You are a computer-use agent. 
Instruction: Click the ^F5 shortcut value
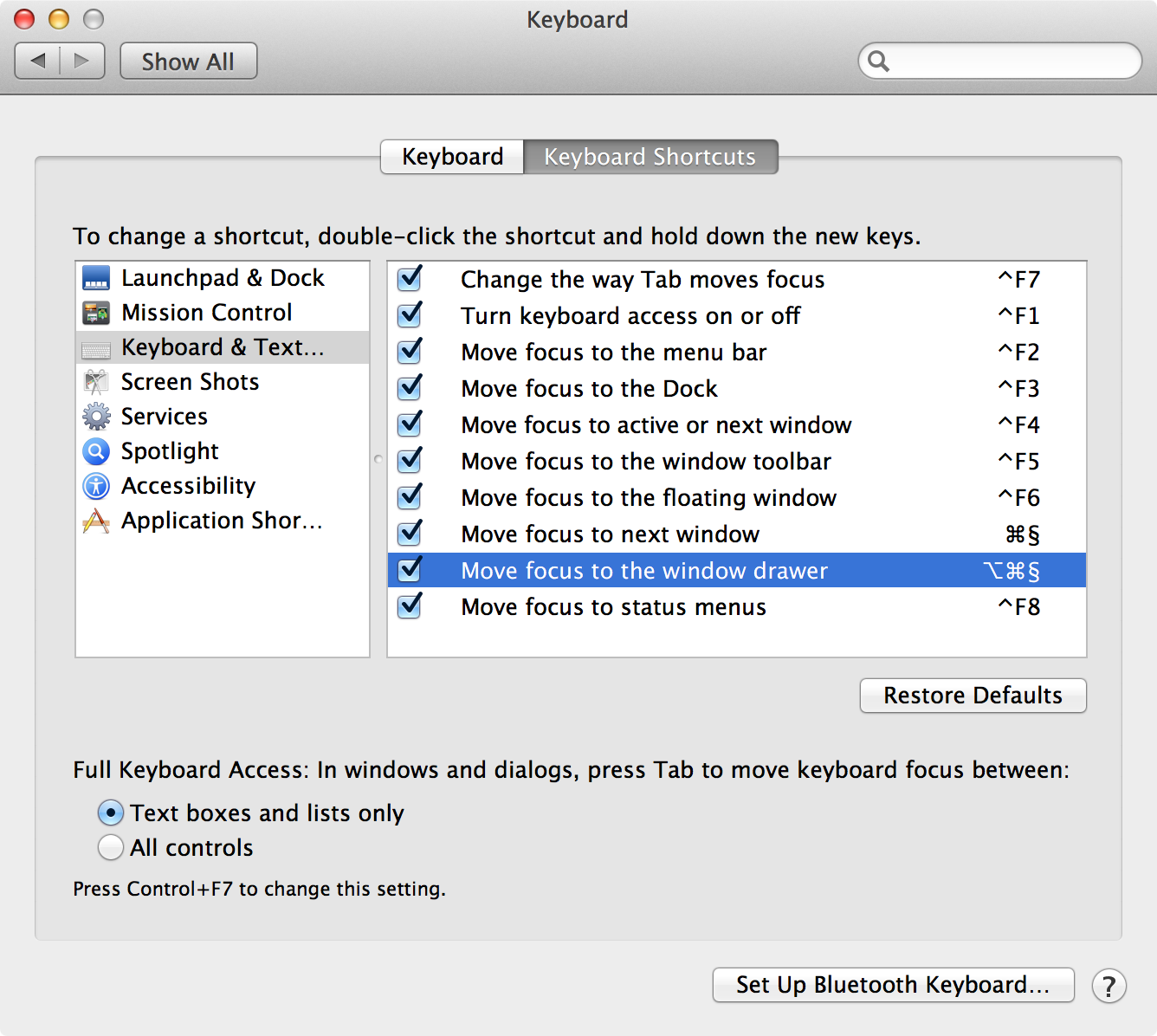[1018, 462]
